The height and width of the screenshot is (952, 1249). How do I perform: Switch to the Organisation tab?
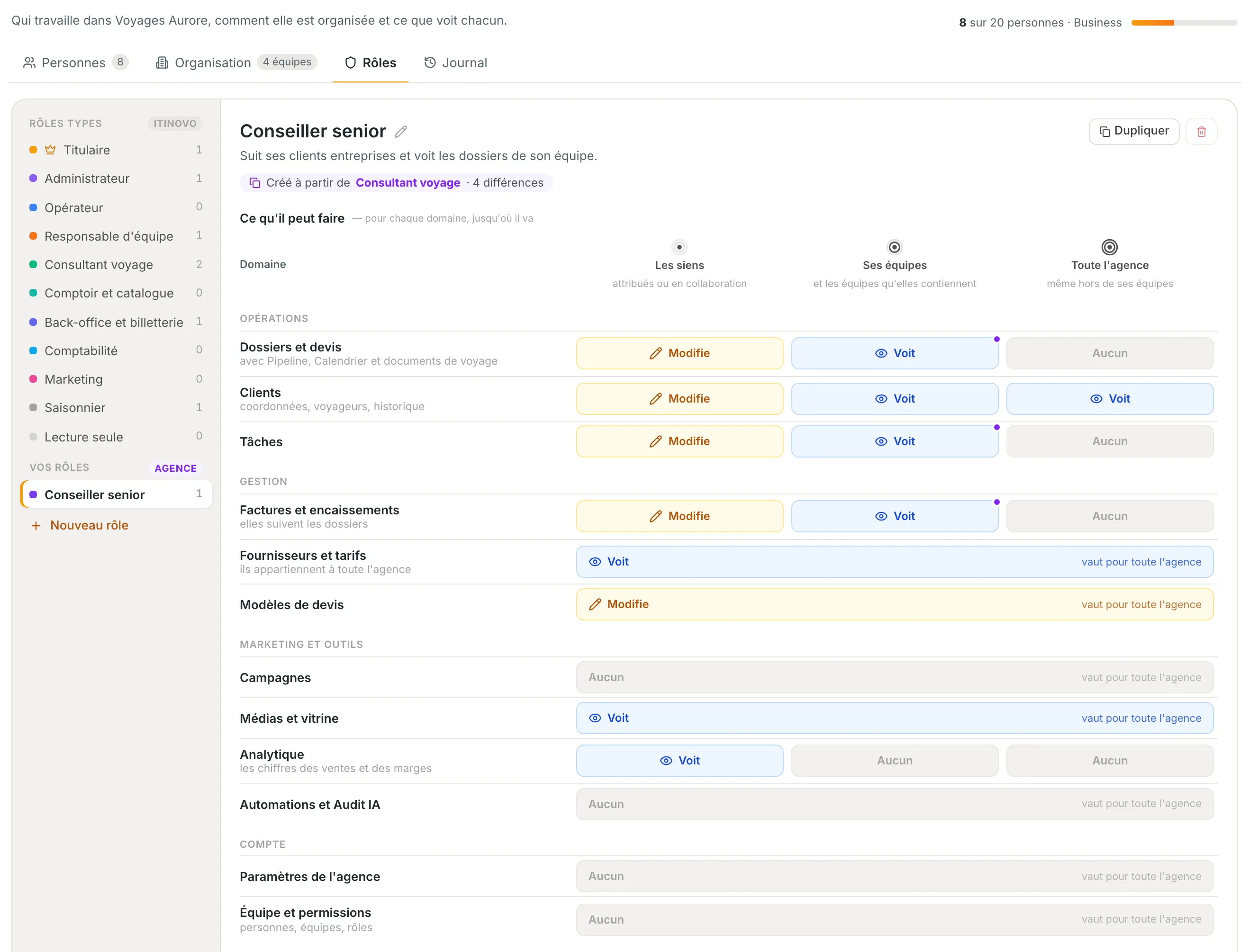point(235,63)
